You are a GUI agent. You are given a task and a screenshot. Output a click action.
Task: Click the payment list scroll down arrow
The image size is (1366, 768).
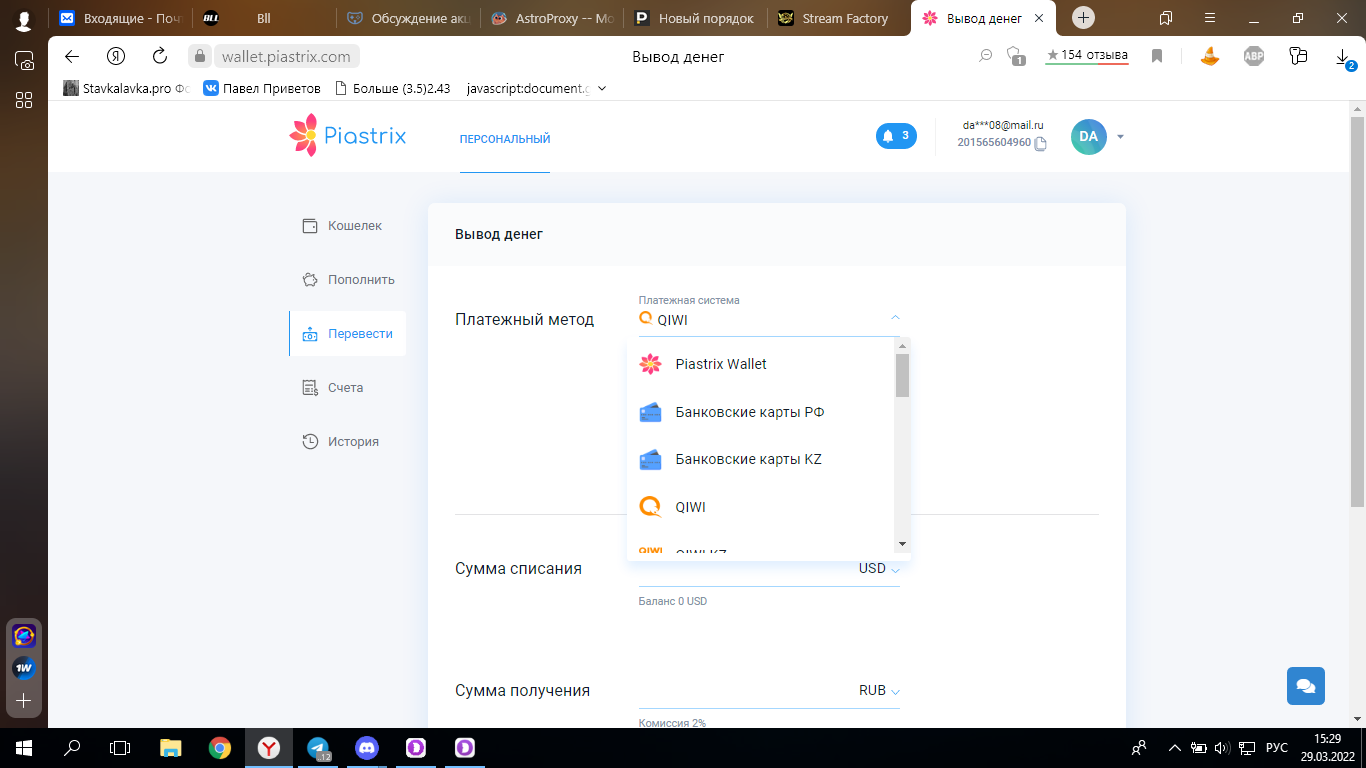[x=902, y=544]
